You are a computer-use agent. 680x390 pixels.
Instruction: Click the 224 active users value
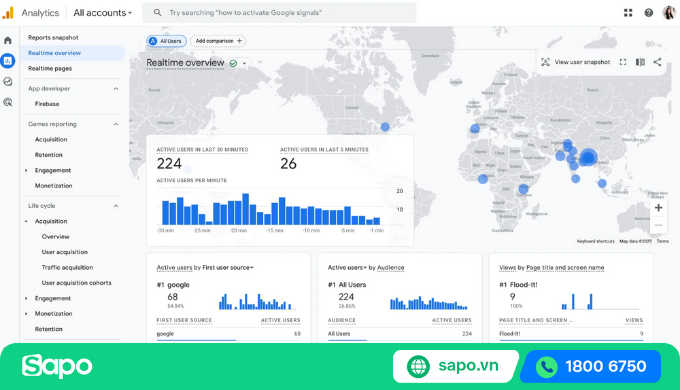[169, 164]
